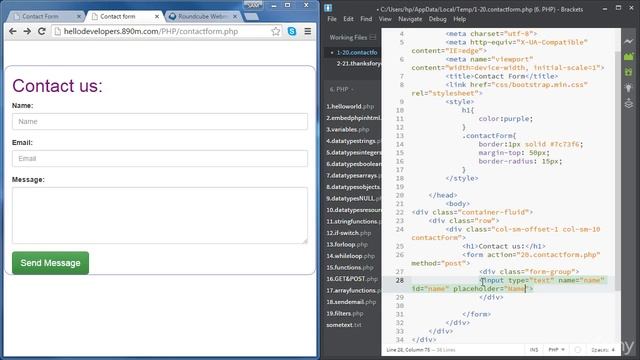Image resolution: width=640 pixels, height=360 pixels.
Task: Open 13.forloop.php file
Action: click(x=347, y=244)
